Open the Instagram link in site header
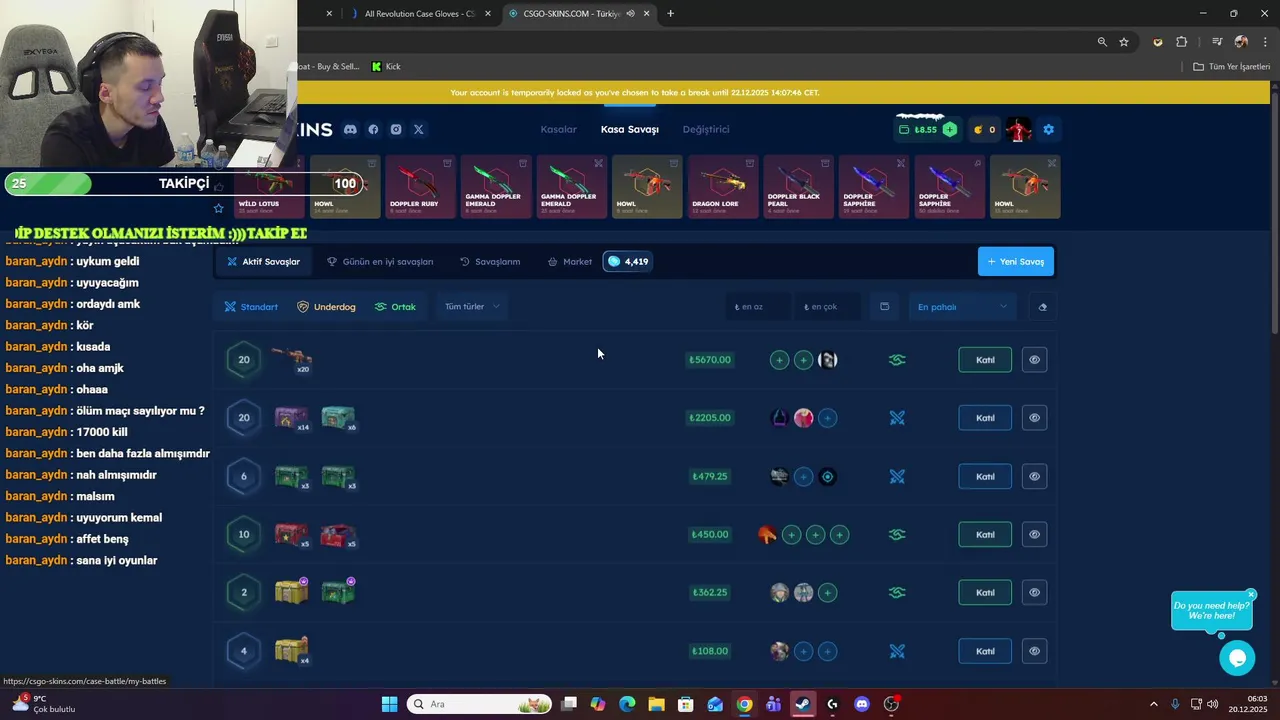The width and height of the screenshot is (1280, 720). tap(396, 129)
